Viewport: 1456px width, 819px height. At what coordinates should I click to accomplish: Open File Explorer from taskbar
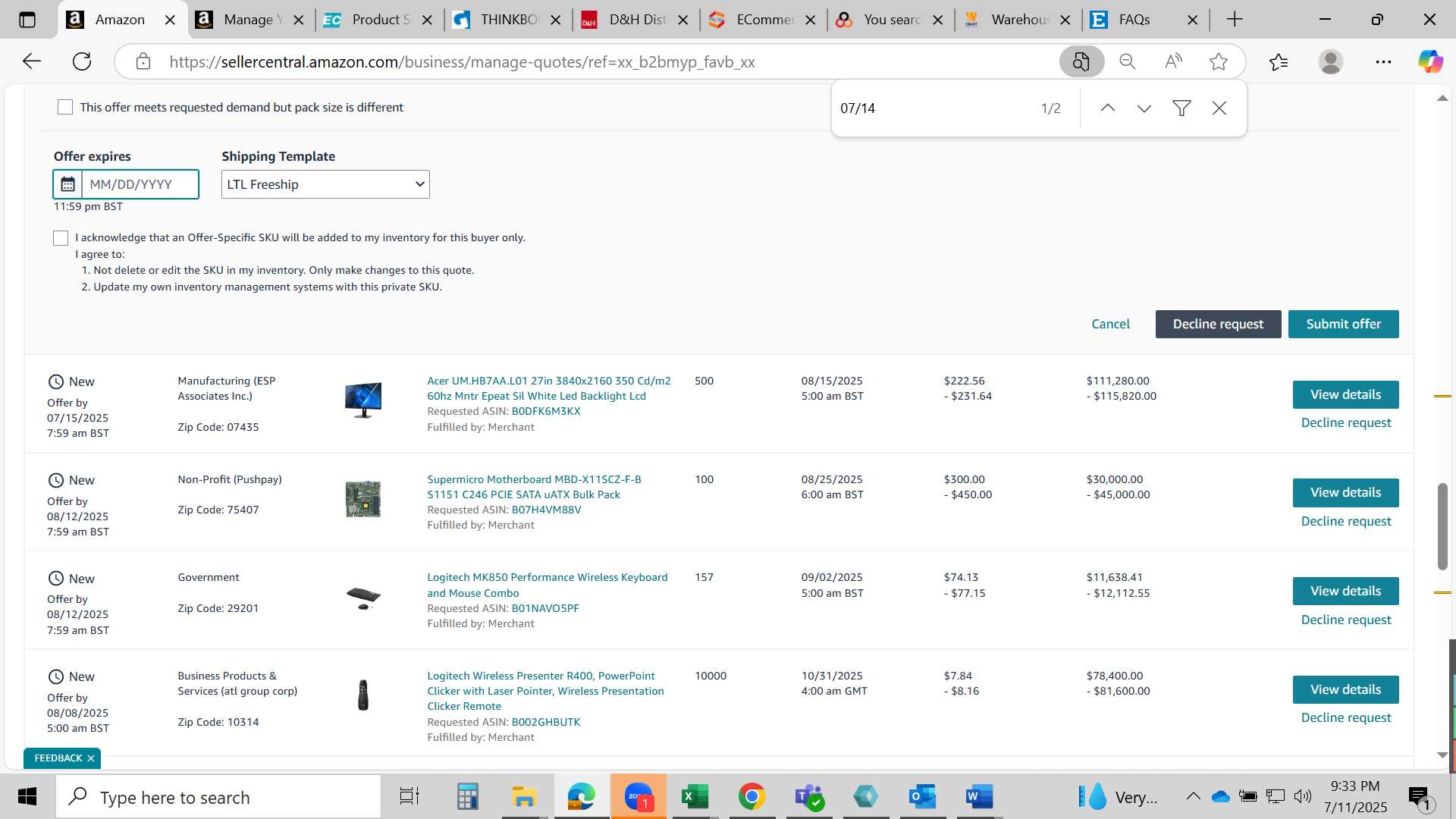(x=524, y=797)
